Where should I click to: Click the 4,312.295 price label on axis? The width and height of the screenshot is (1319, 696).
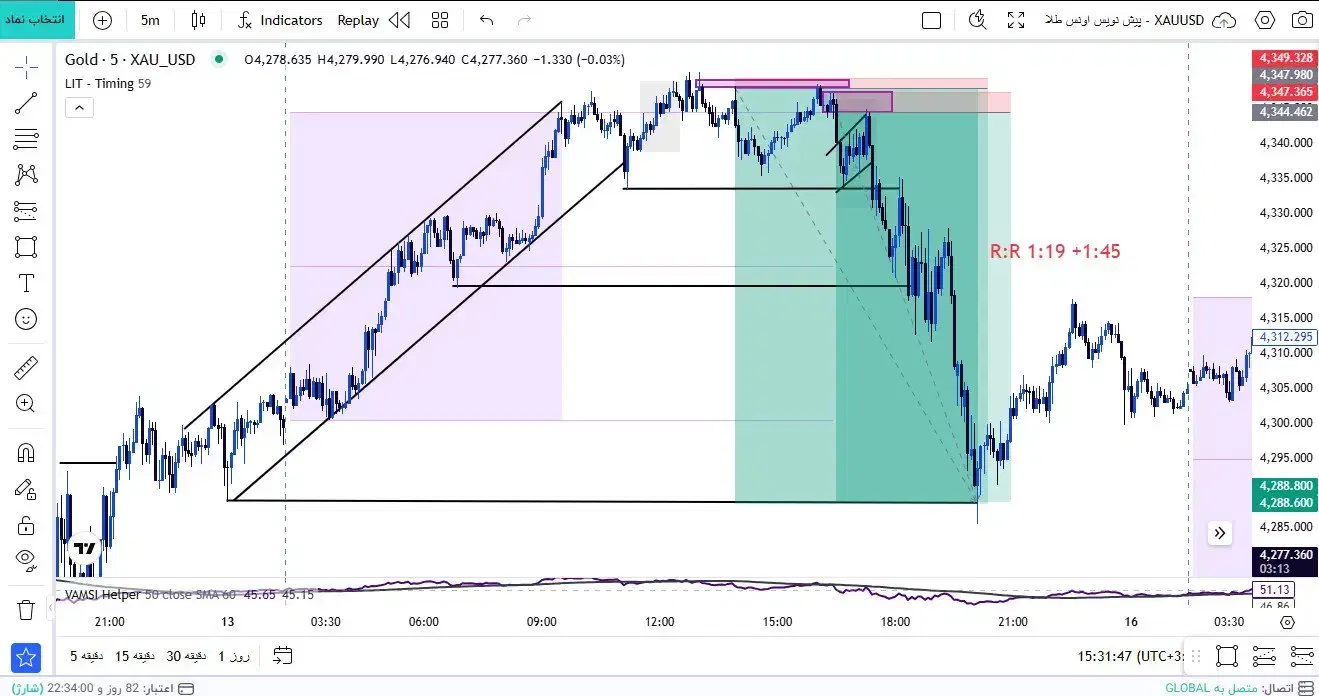[x=1284, y=337]
